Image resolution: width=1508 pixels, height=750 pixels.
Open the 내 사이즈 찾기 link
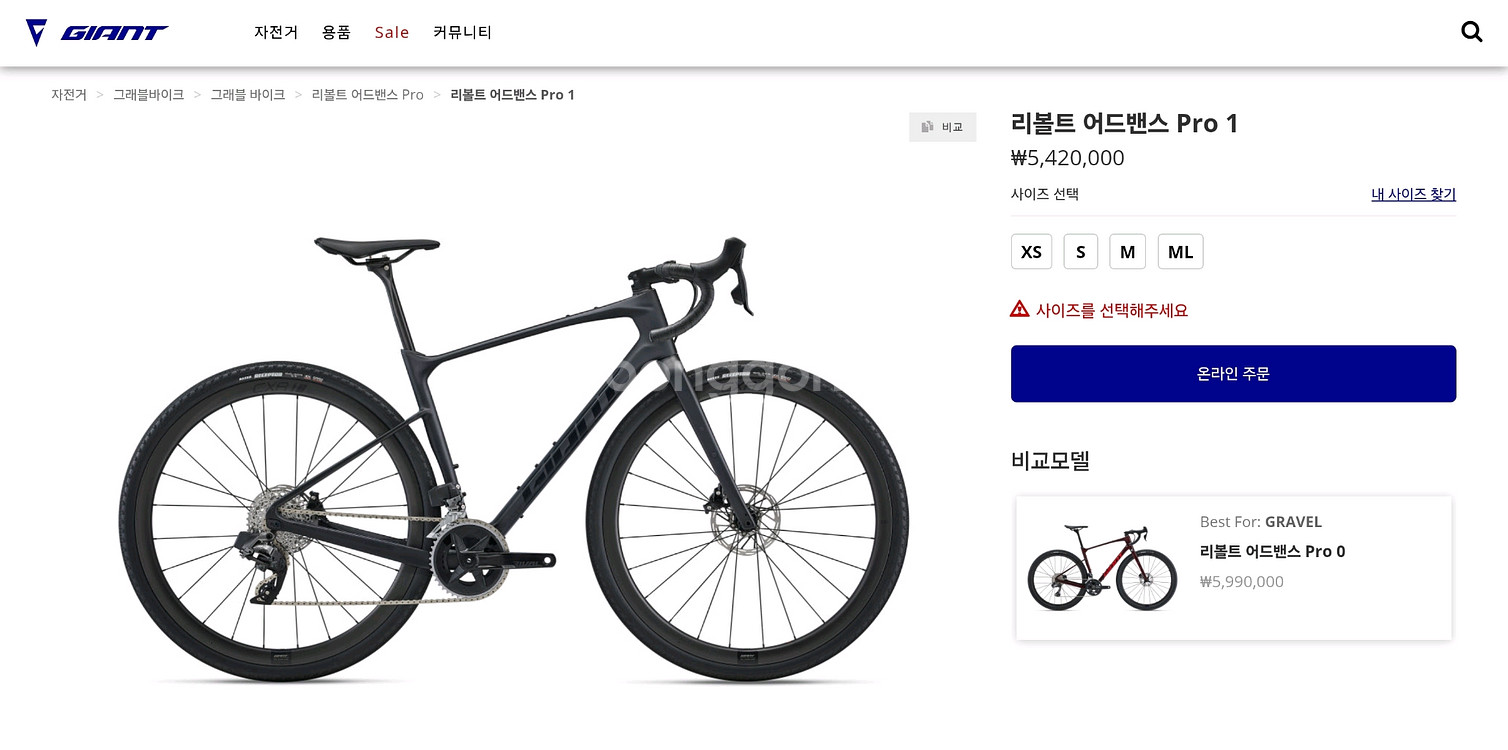pos(1413,194)
